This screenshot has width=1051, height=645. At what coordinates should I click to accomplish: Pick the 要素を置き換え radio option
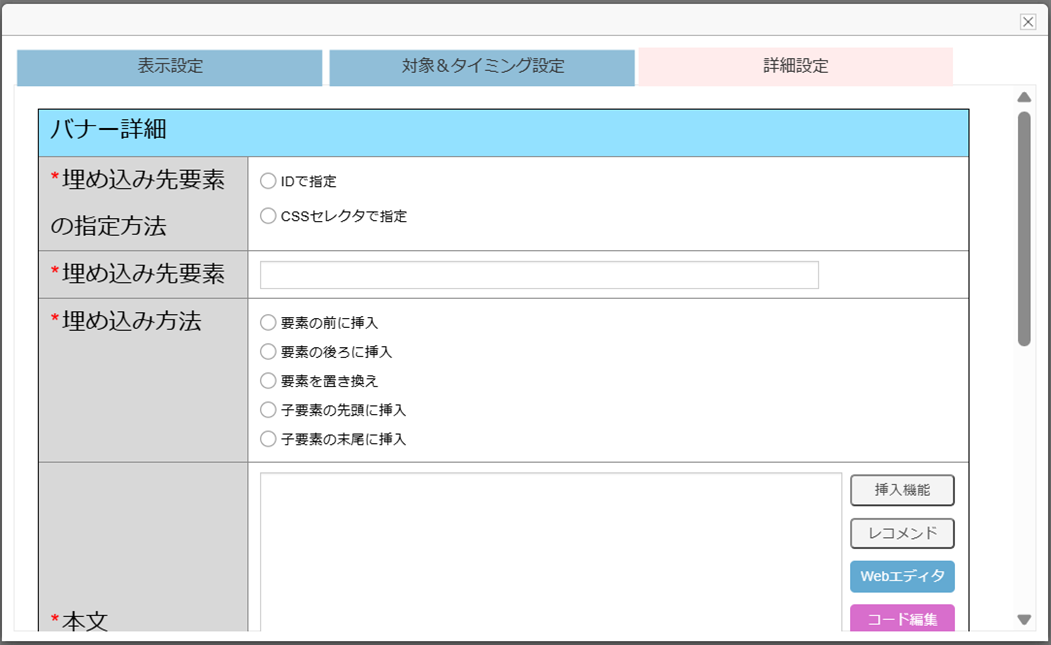coord(268,381)
